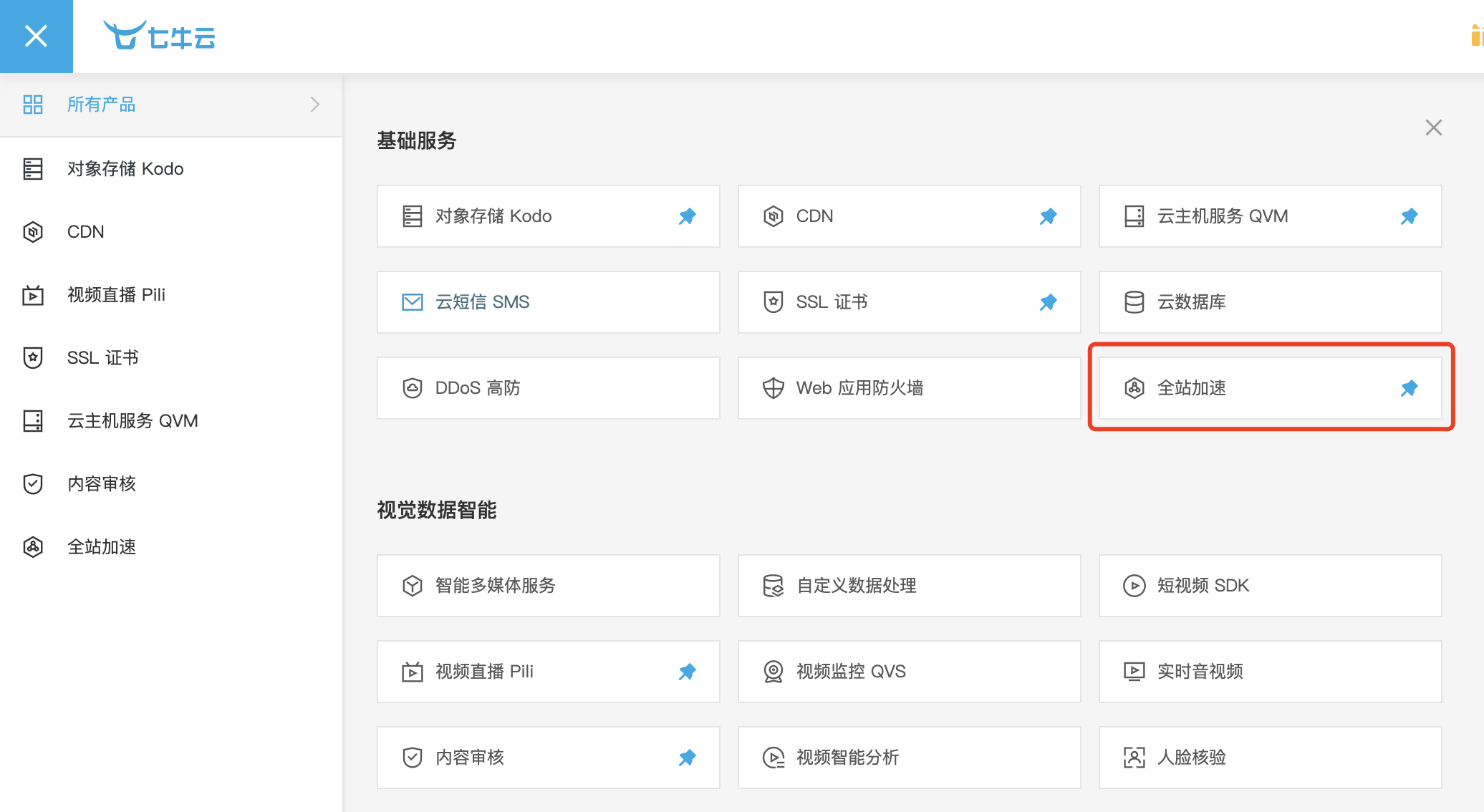Open the 视频直播 Pili product card
Viewport: 1484px width, 812px height.
pos(549,672)
